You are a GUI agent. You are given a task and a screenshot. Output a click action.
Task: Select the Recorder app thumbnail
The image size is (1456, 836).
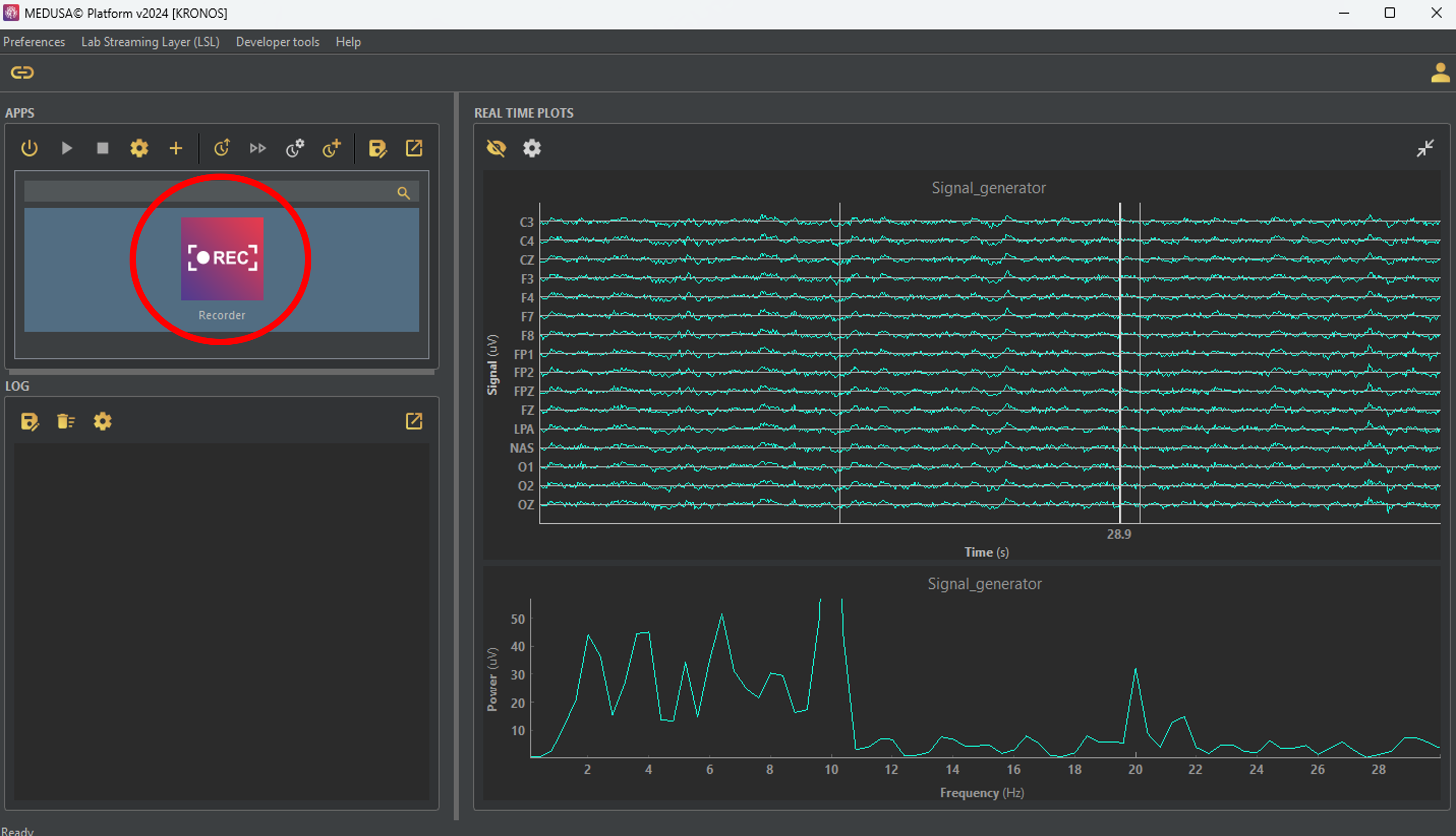222,259
